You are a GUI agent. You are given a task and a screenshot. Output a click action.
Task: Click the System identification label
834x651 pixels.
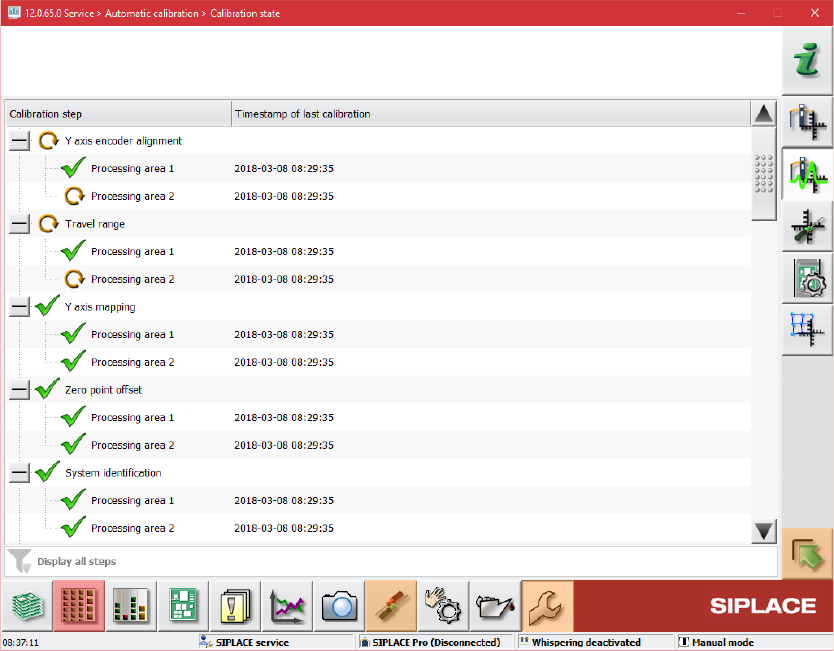click(x=113, y=473)
